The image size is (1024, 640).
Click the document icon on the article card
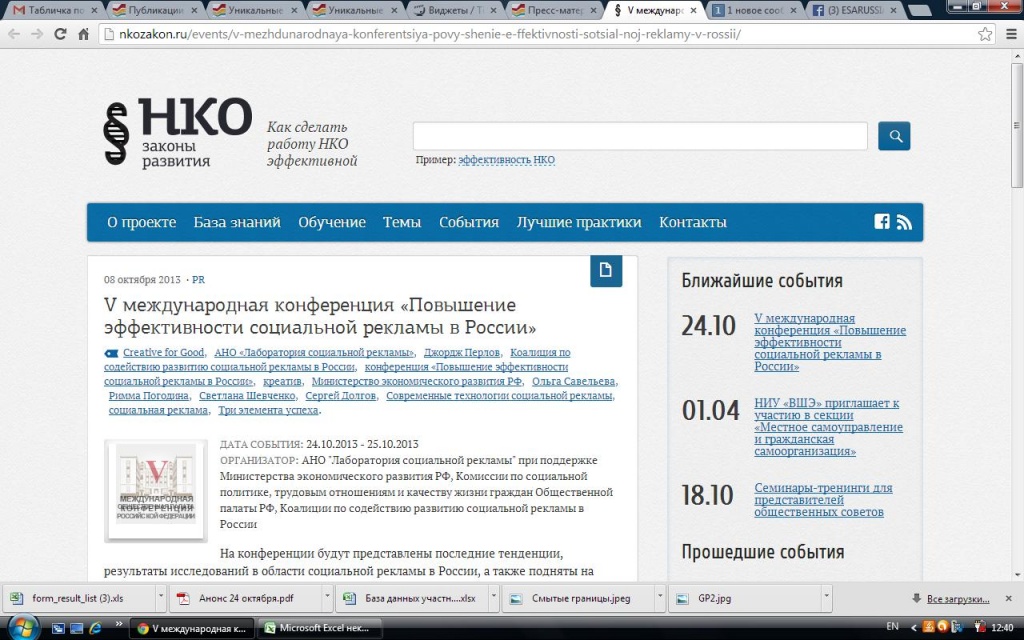click(x=606, y=270)
